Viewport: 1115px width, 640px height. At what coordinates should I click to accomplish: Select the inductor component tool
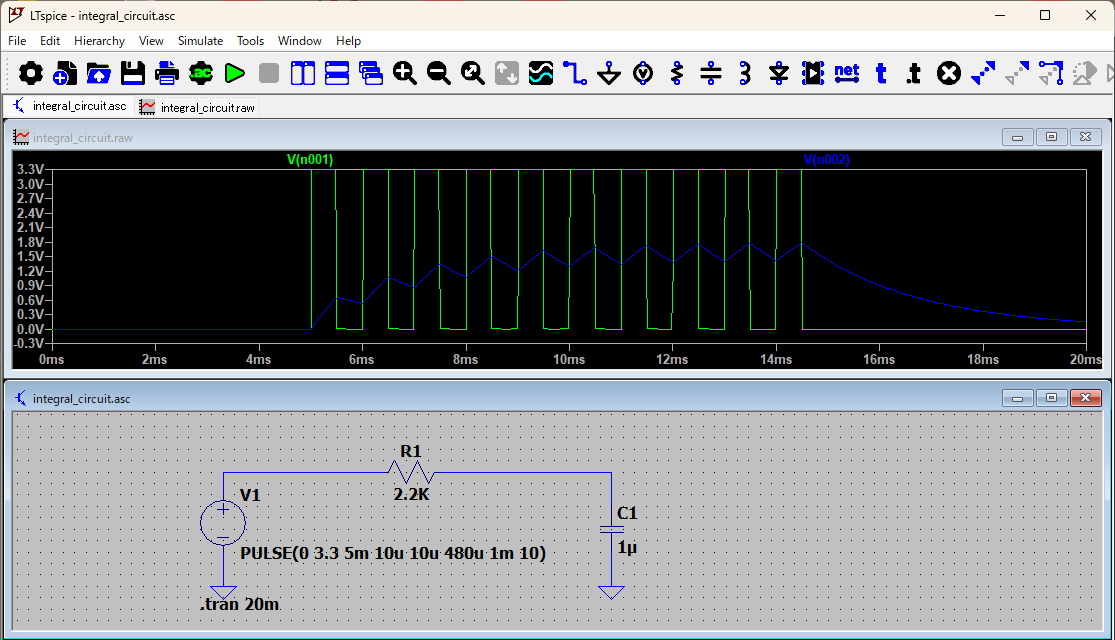745,73
